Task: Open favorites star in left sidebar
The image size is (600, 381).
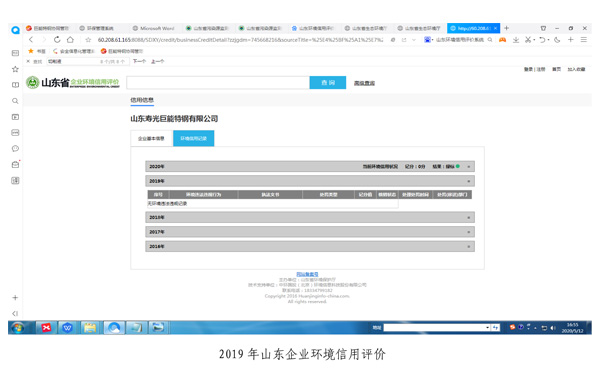Action: [15, 69]
